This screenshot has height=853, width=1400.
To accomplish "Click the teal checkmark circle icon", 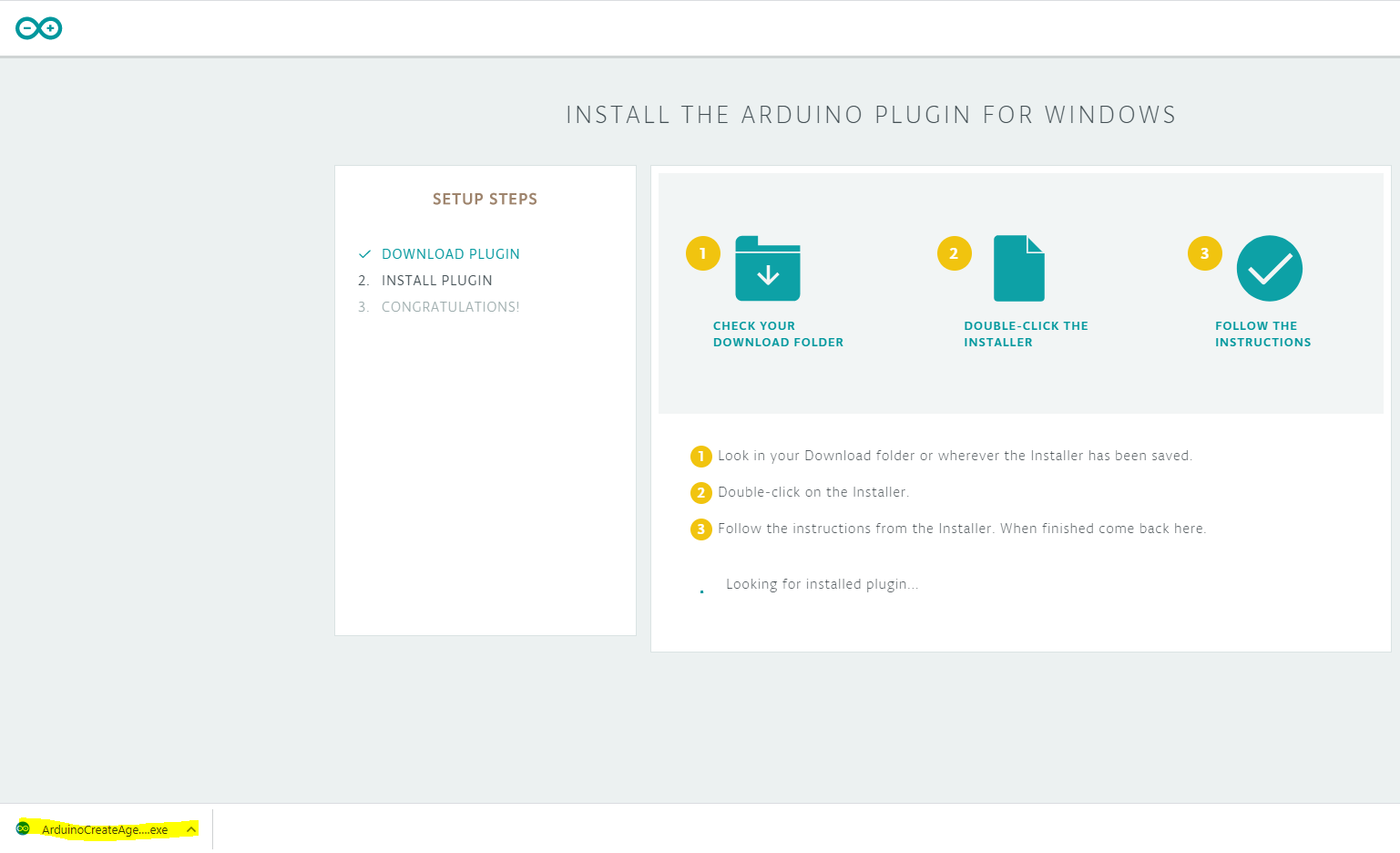I will click(1270, 268).
